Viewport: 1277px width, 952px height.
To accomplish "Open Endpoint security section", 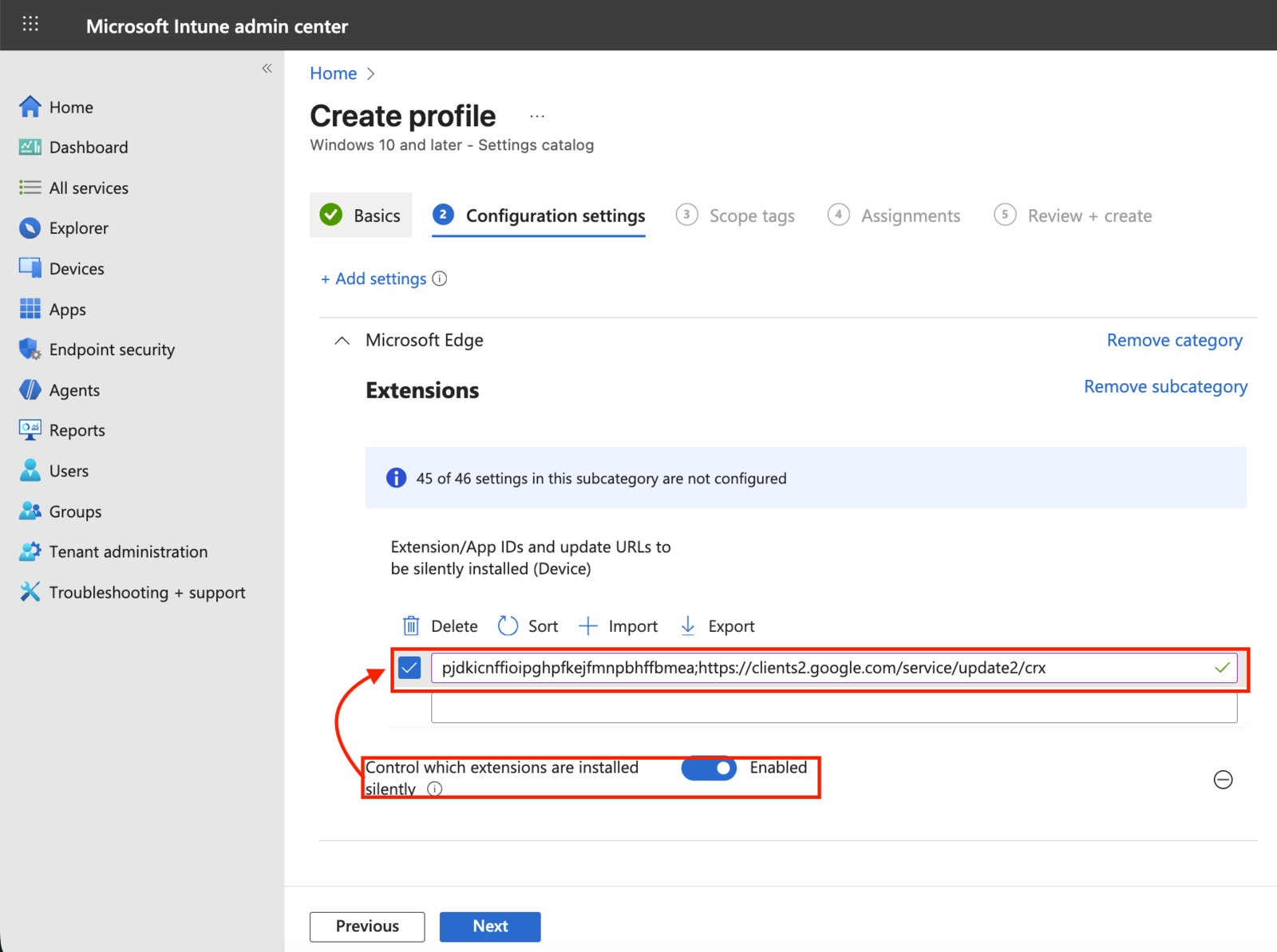I will (x=112, y=349).
